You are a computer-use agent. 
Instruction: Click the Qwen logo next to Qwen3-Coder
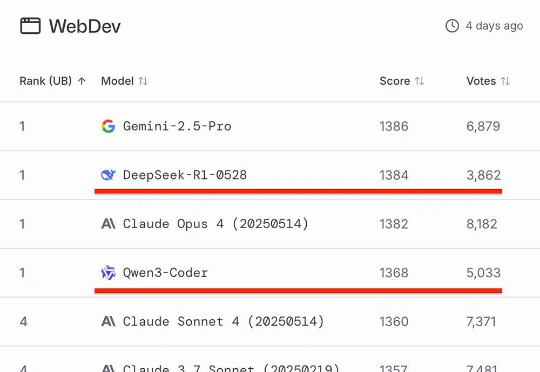coord(108,273)
